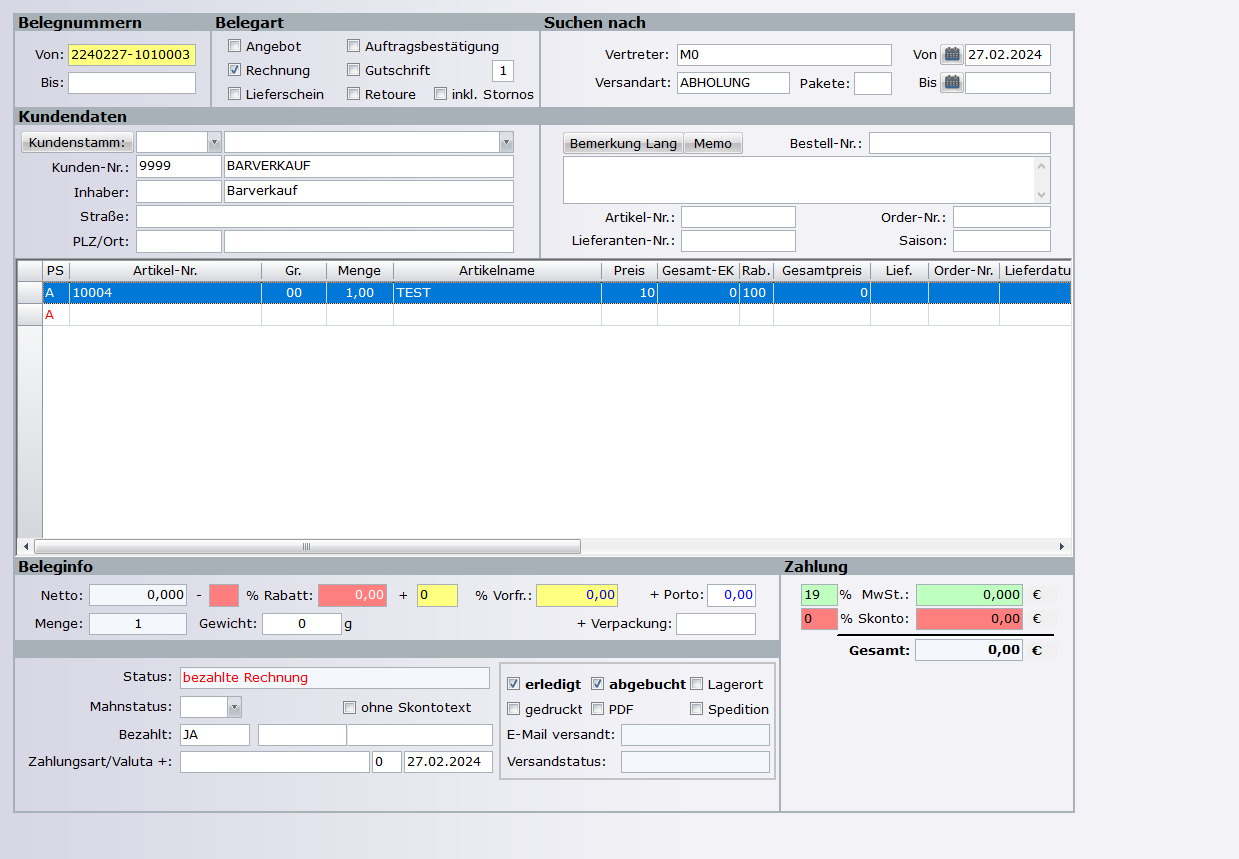Viewport: 1239px width, 859px height.
Task: Click the table scrollbar left arrow
Action: pyautogui.click(x=25, y=547)
